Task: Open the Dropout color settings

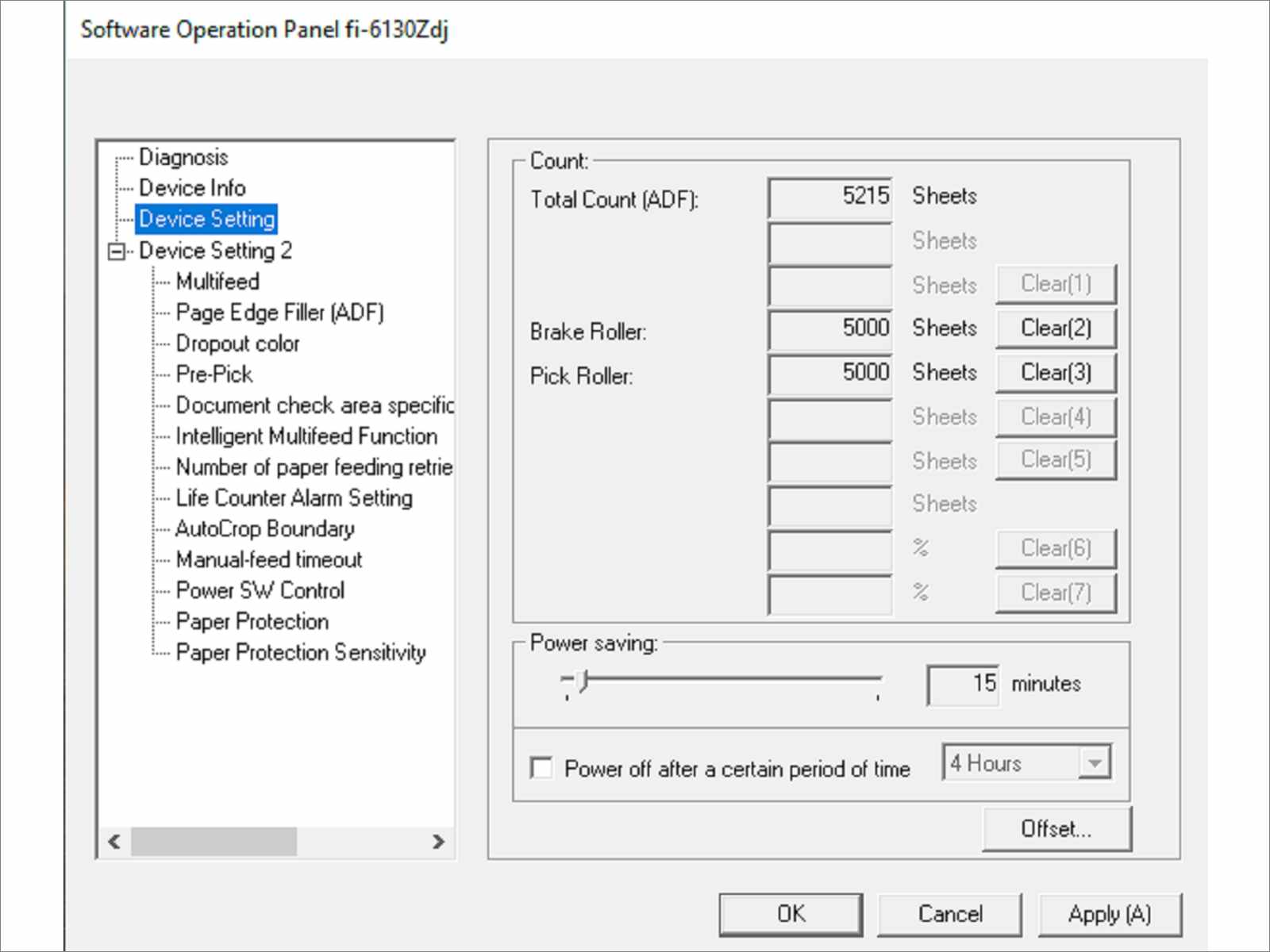Action: pyautogui.click(x=237, y=344)
